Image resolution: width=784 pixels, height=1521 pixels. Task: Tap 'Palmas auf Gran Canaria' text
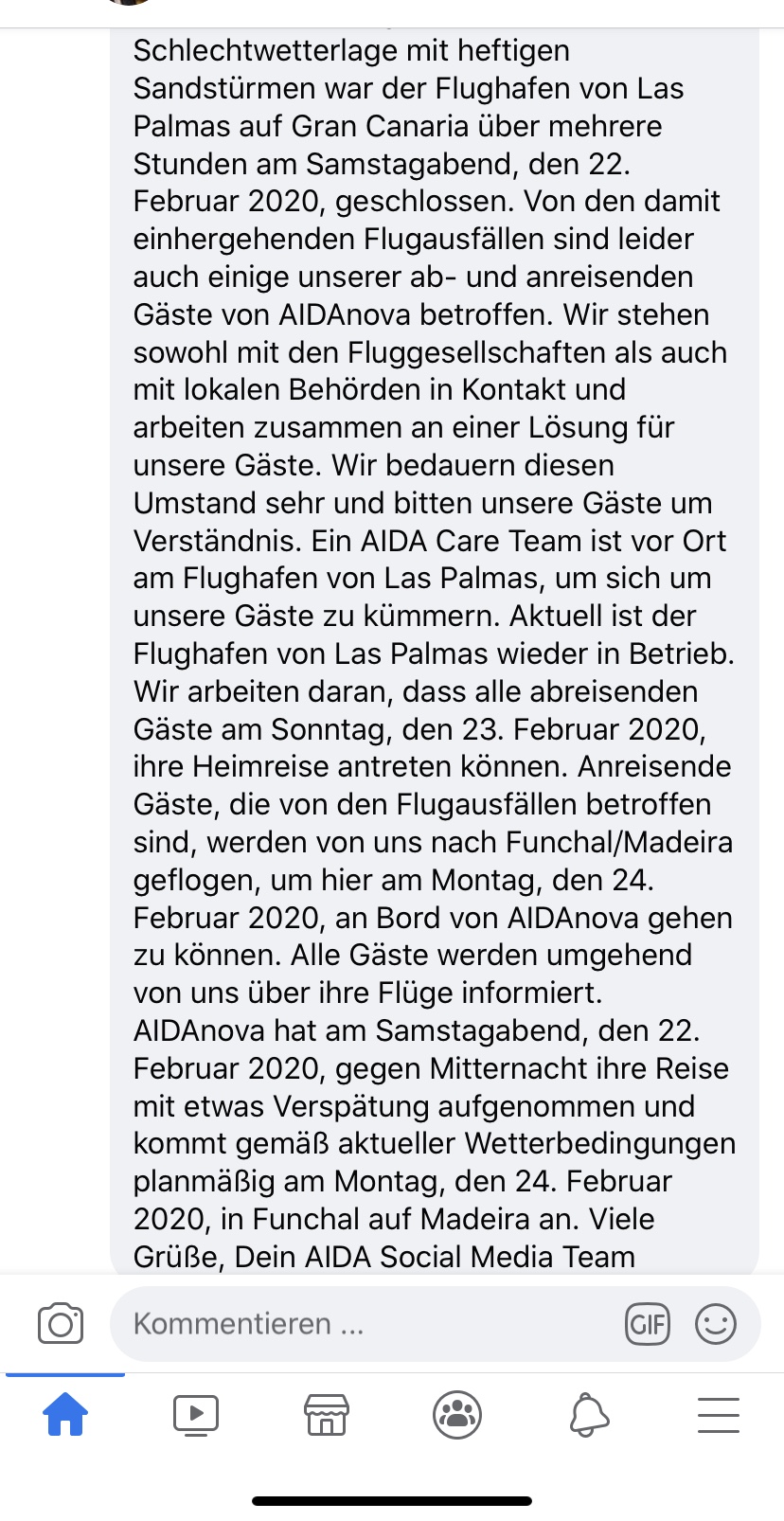(301, 126)
